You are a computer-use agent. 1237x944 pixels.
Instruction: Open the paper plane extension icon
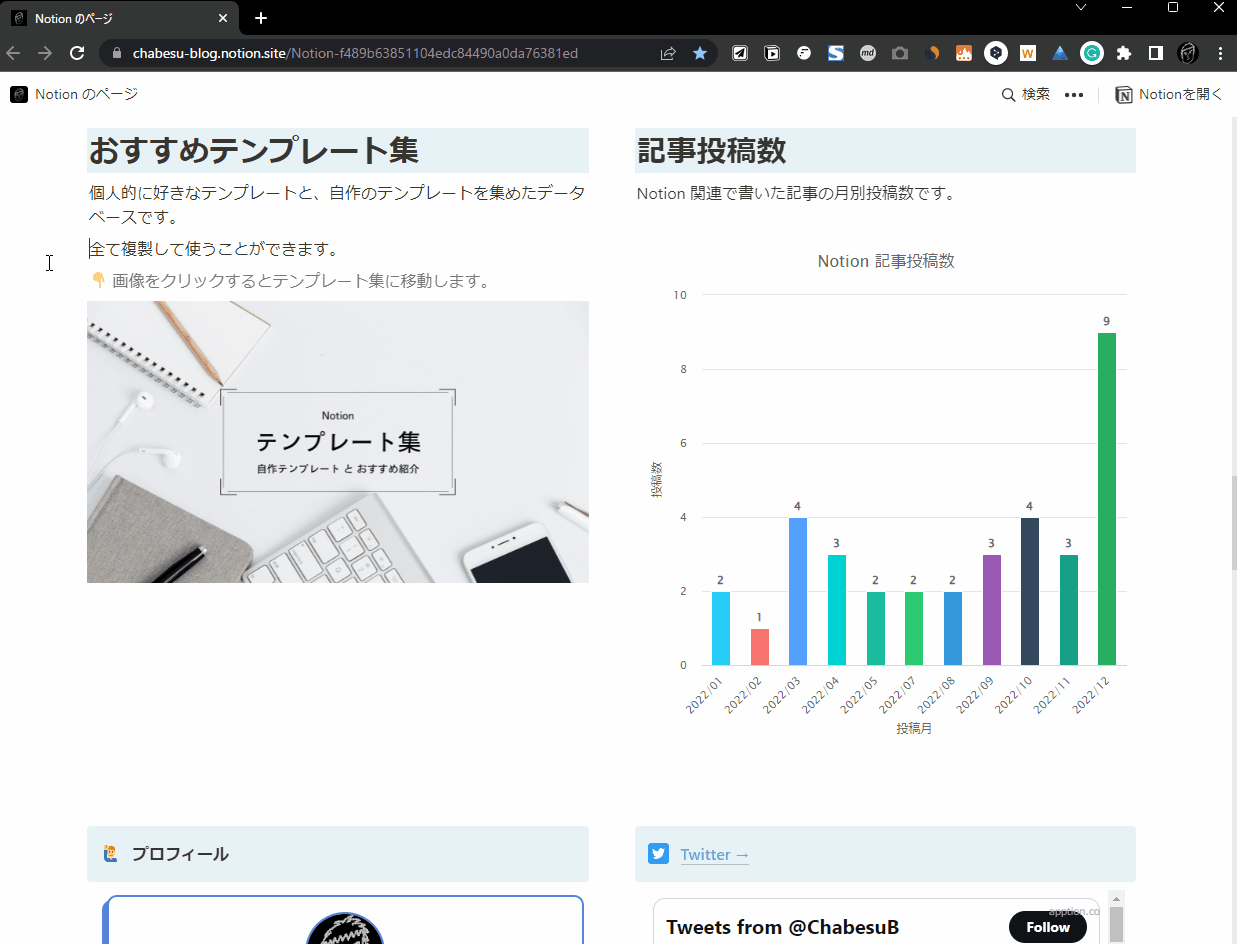pos(740,53)
